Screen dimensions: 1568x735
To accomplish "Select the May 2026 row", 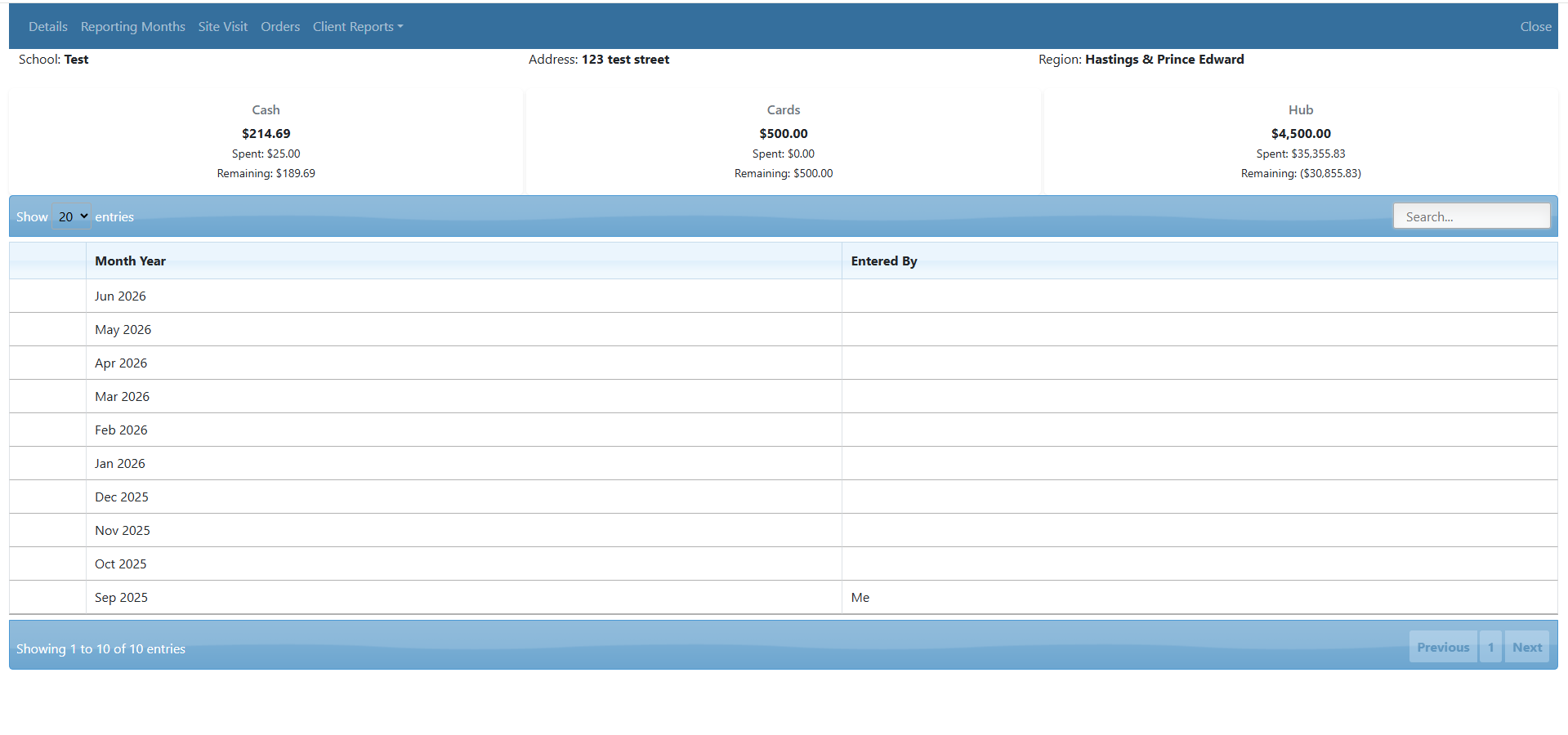I will click(x=123, y=330).
